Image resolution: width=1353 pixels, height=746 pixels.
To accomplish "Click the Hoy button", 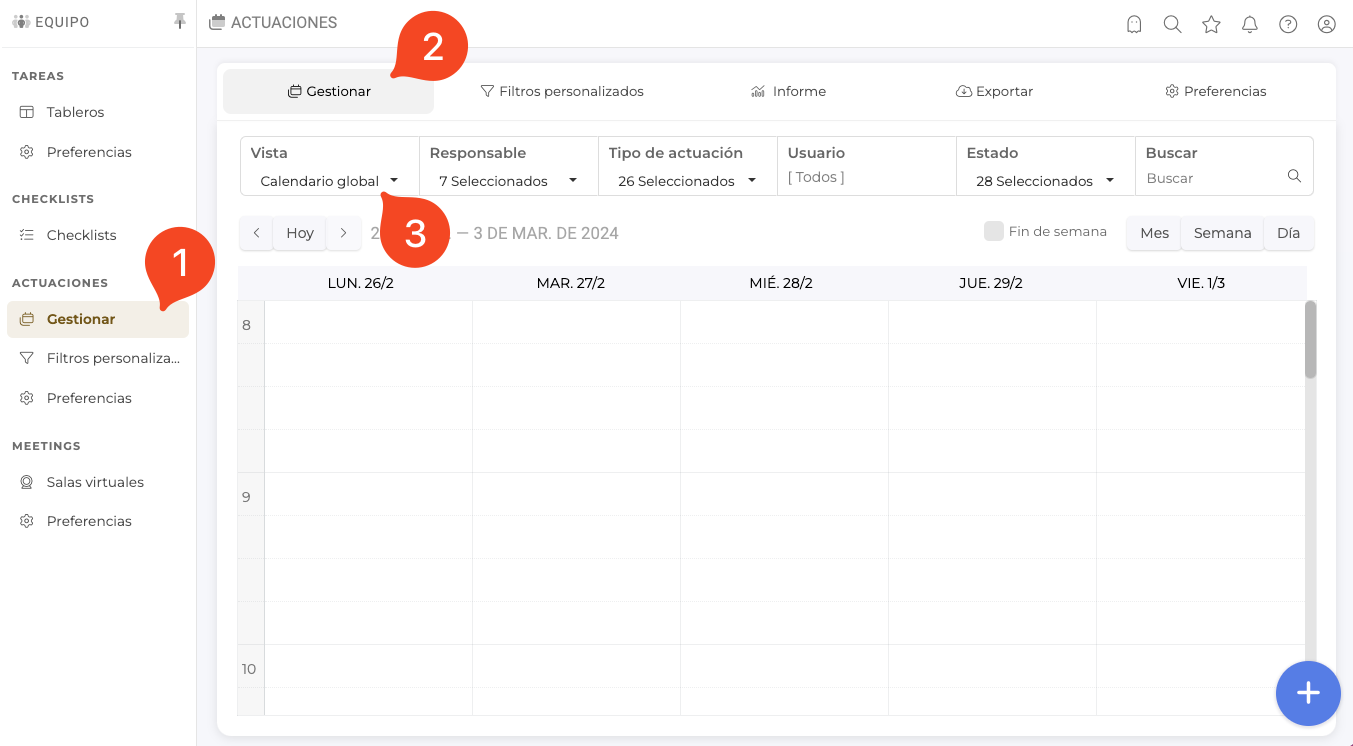I will tap(300, 233).
